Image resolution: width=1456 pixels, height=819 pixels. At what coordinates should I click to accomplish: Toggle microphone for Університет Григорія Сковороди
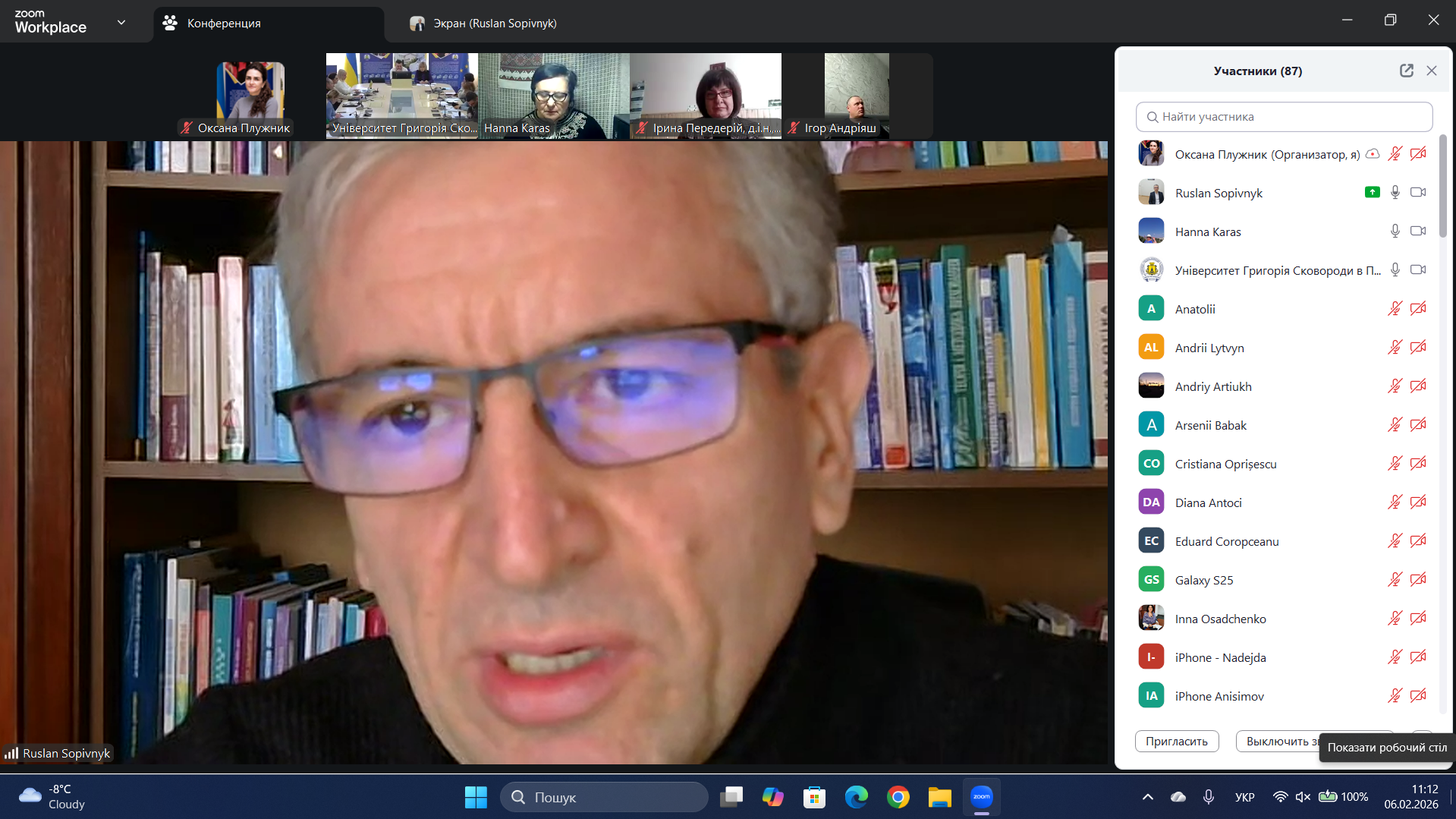1395,270
